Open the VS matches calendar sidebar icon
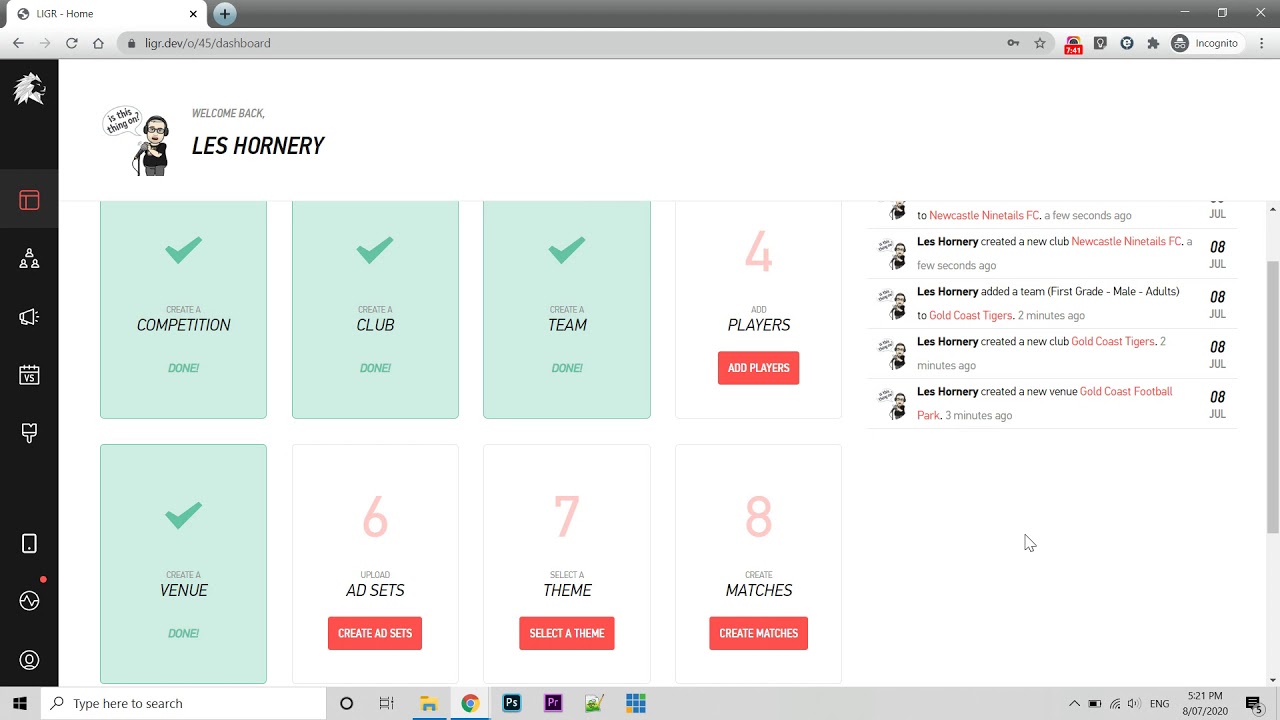Viewport: 1280px width, 720px height. (29, 375)
